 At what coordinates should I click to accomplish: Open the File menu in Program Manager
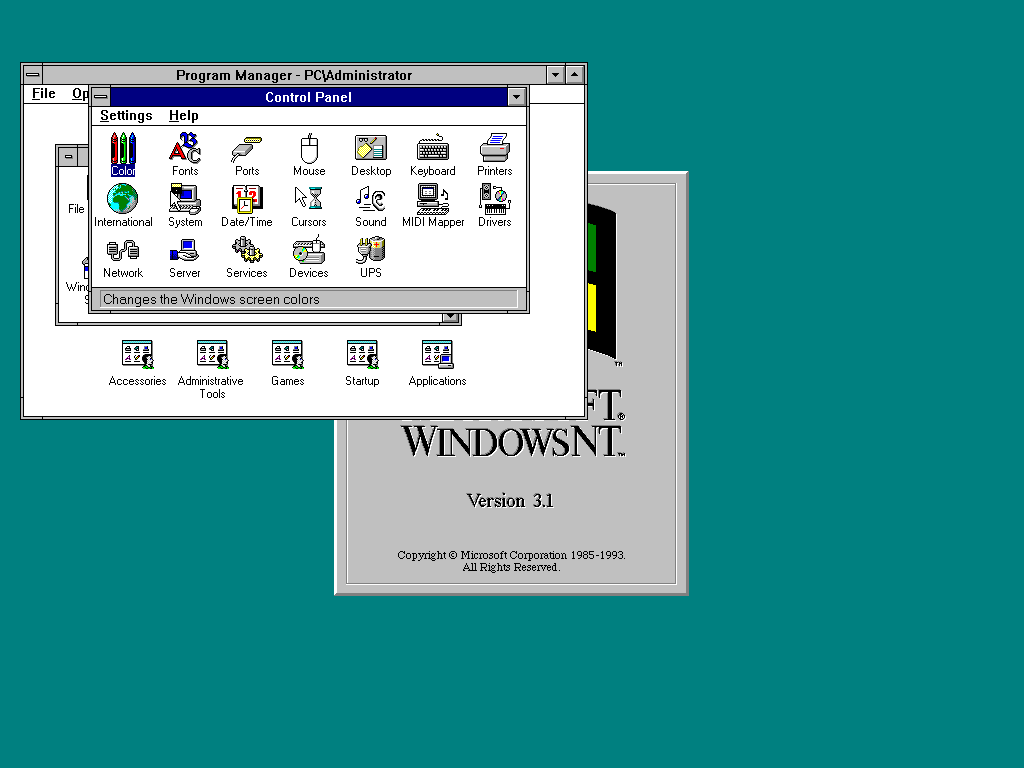tap(44, 94)
